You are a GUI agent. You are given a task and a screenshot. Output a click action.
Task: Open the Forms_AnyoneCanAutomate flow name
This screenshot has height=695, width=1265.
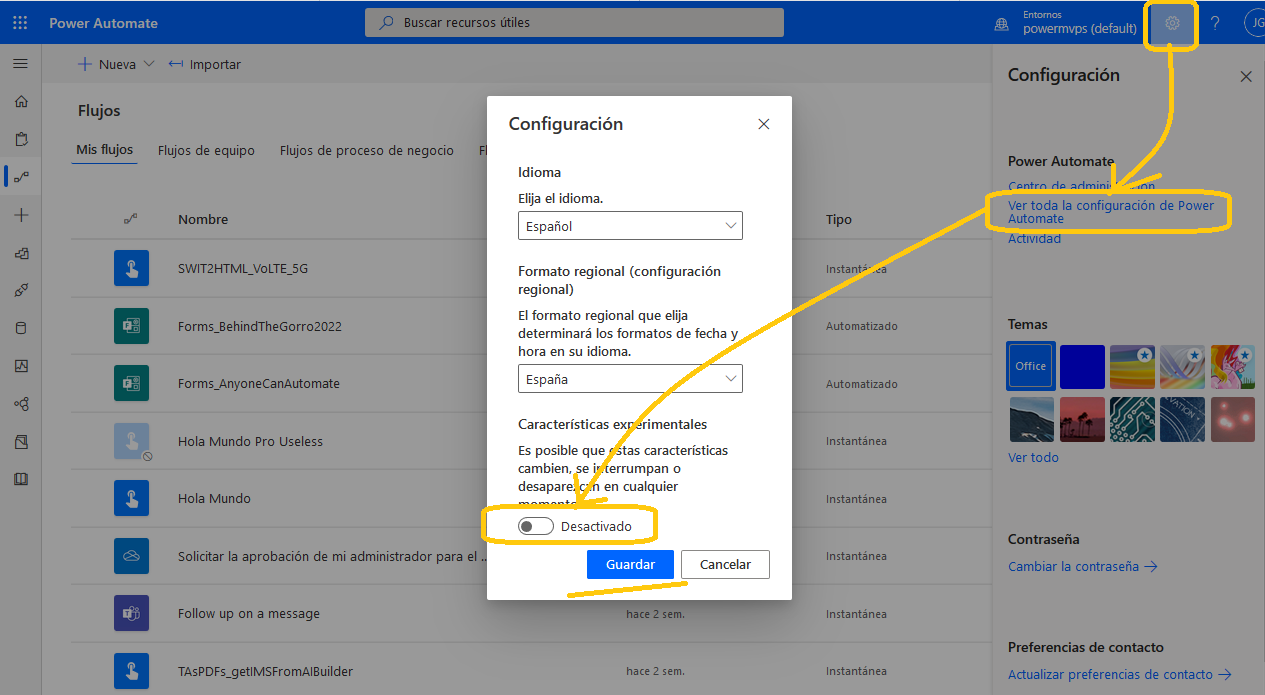[x=259, y=383]
